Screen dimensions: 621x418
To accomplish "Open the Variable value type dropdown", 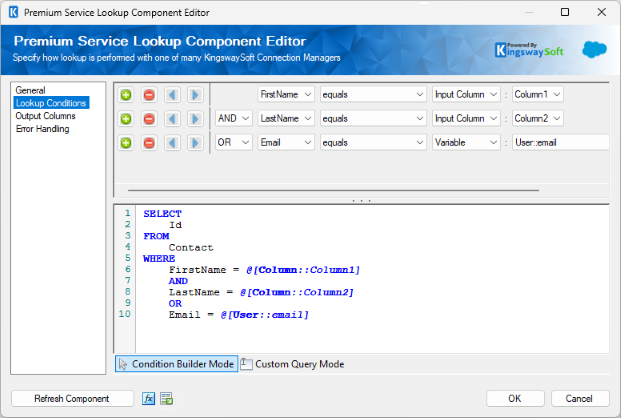I will click(x=466, y=142).
